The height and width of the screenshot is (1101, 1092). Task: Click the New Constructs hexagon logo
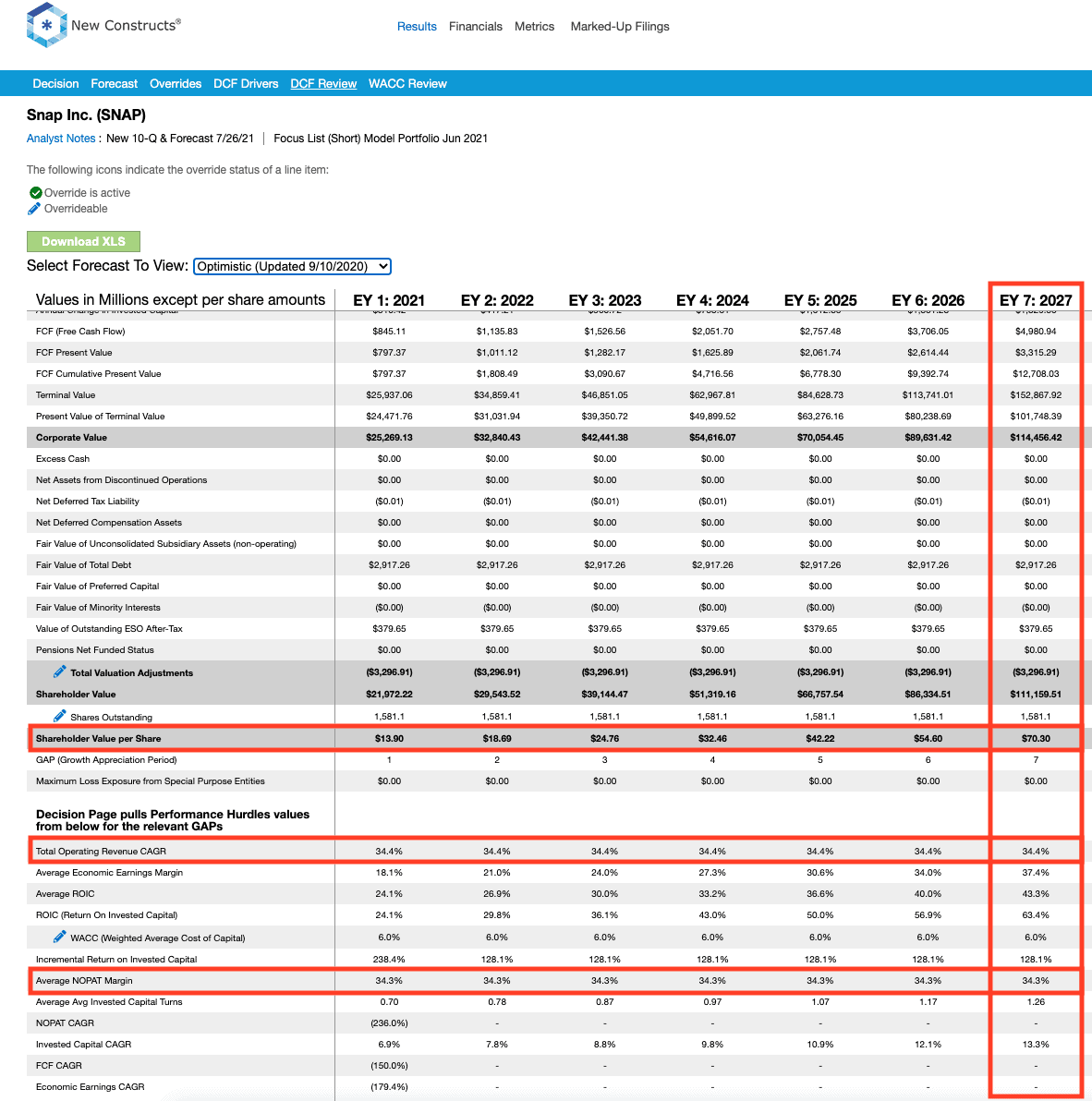46,25
